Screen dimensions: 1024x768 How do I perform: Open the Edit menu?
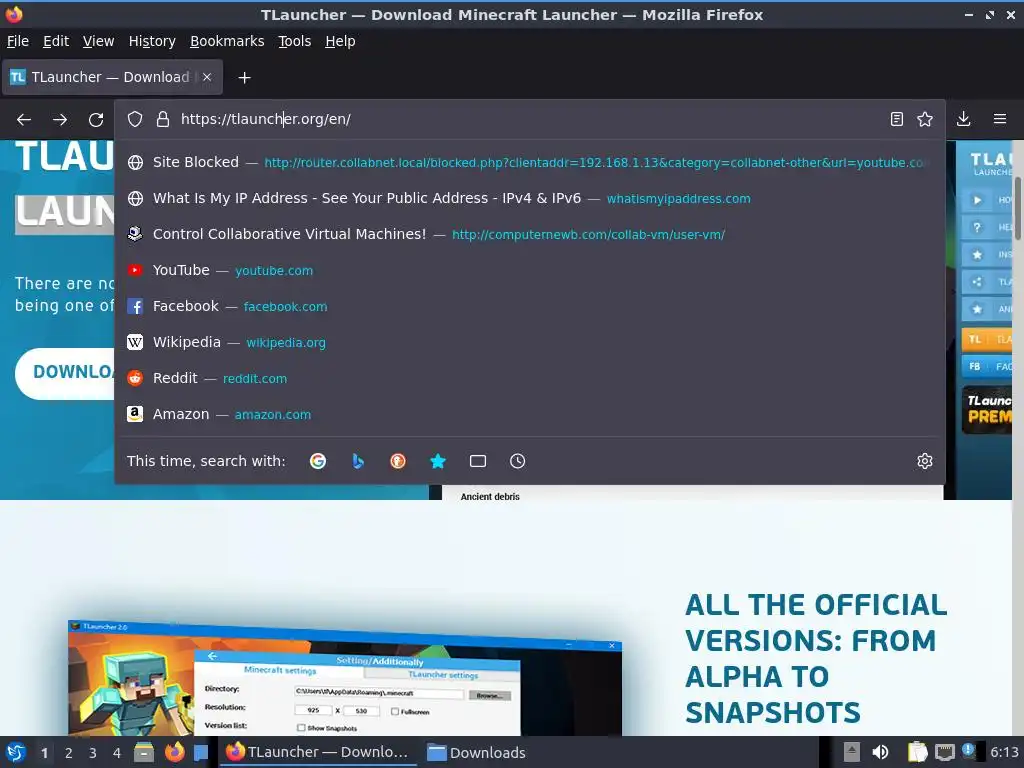point(56,41)
